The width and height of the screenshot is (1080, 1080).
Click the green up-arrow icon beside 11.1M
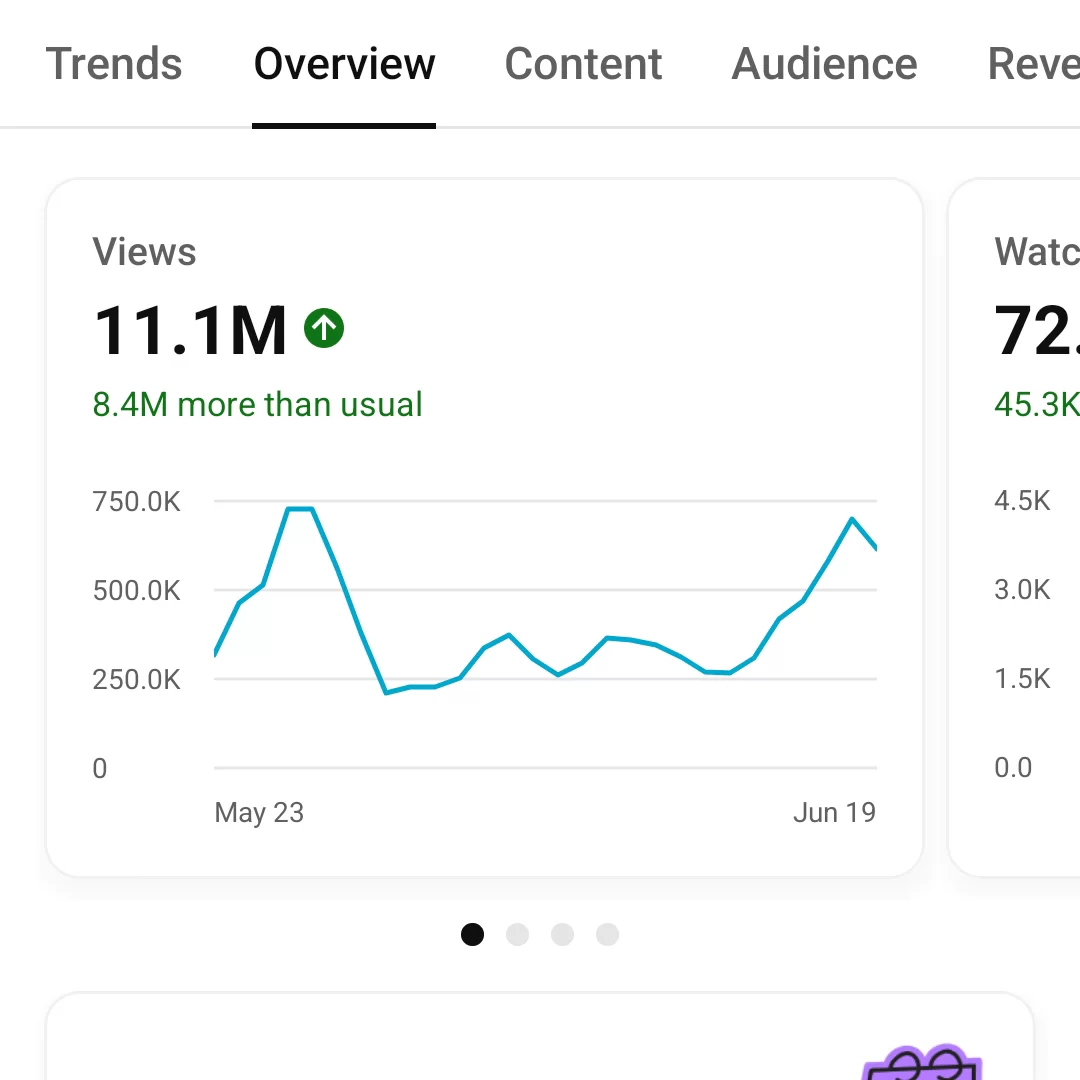[324, 328]
